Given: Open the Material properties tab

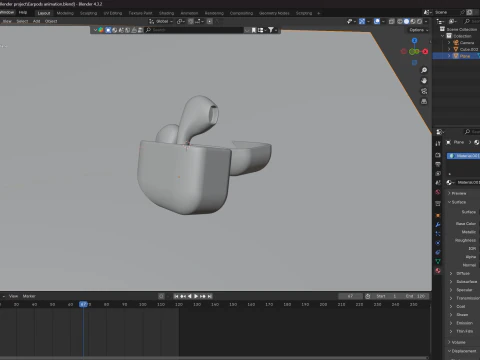Looking at the screenshot, I should coord(438,271).
